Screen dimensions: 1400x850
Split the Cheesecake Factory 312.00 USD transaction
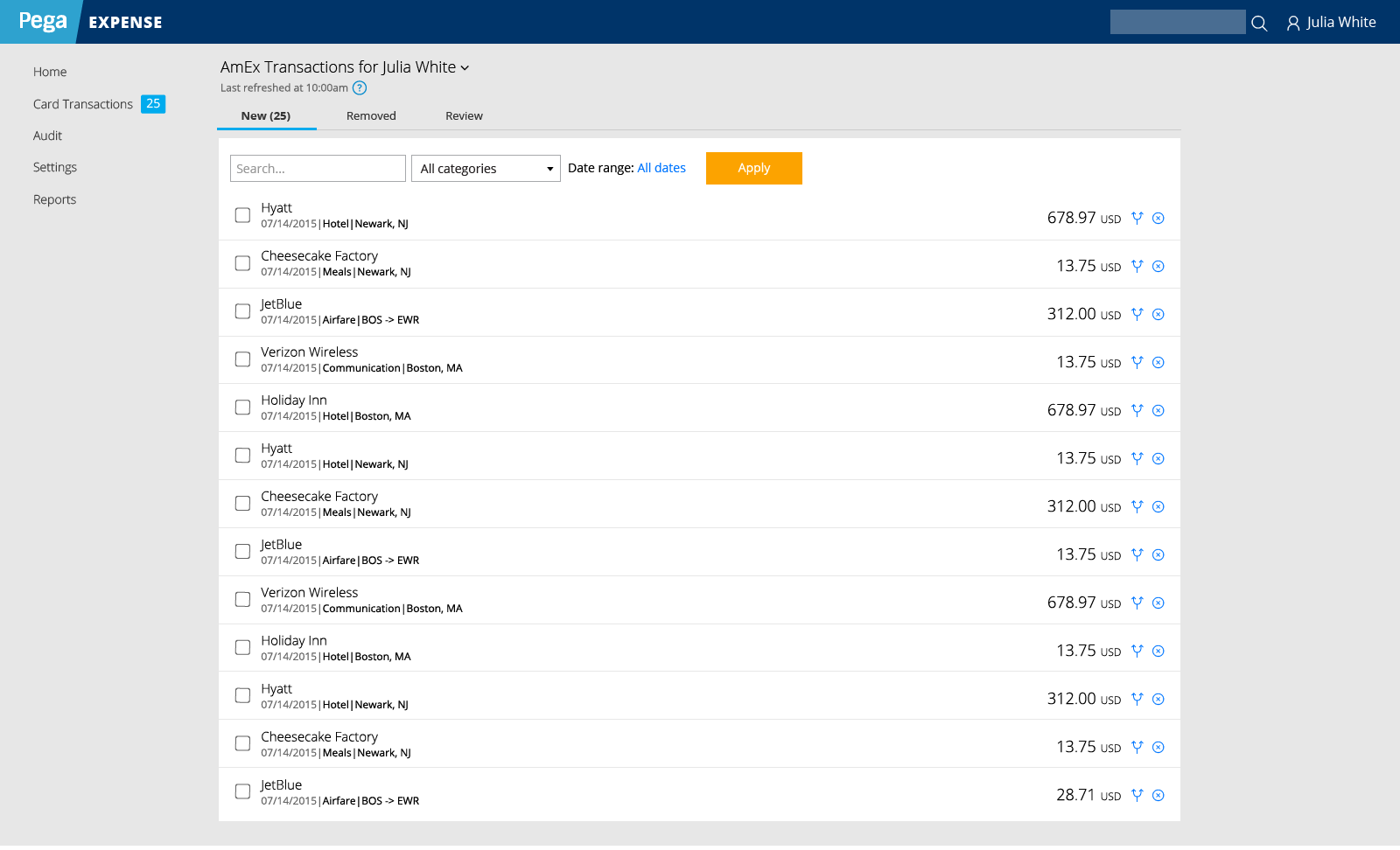(x=1137, y=506)
